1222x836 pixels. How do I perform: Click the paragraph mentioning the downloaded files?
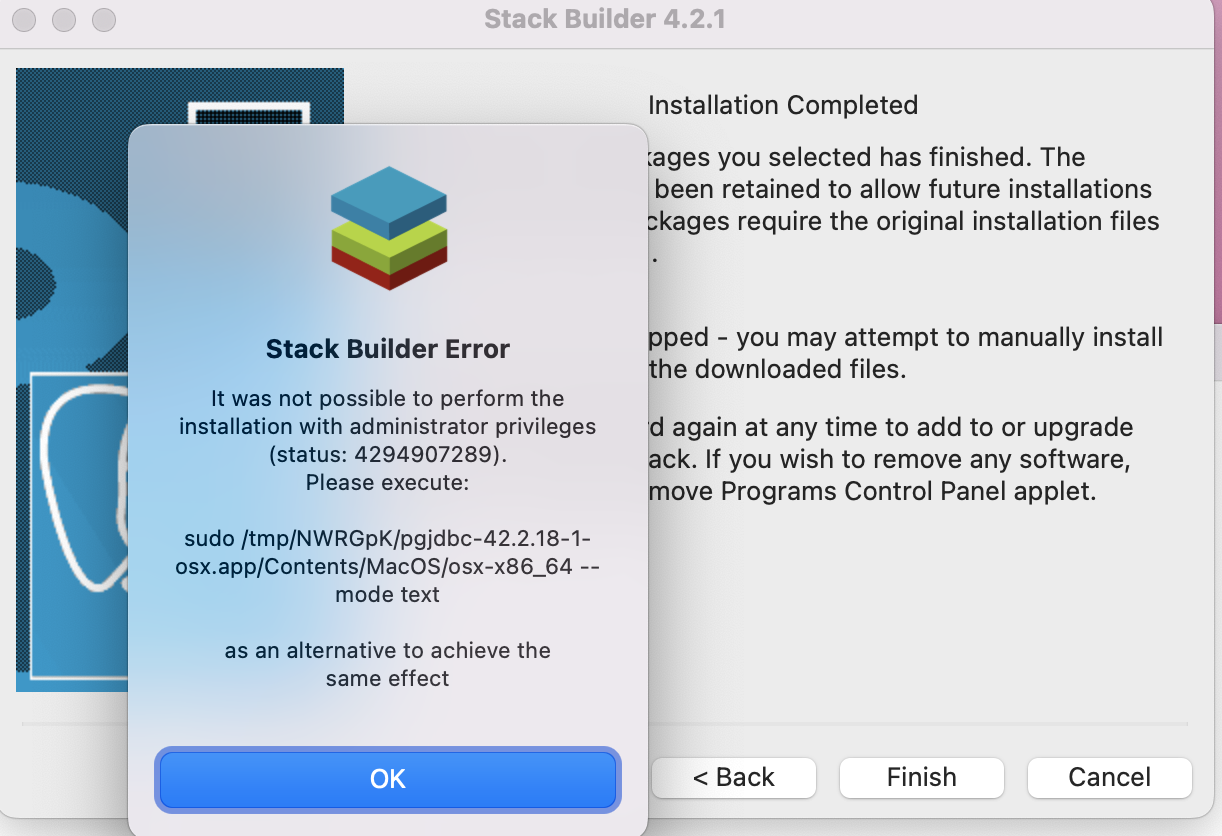[905, 353]
